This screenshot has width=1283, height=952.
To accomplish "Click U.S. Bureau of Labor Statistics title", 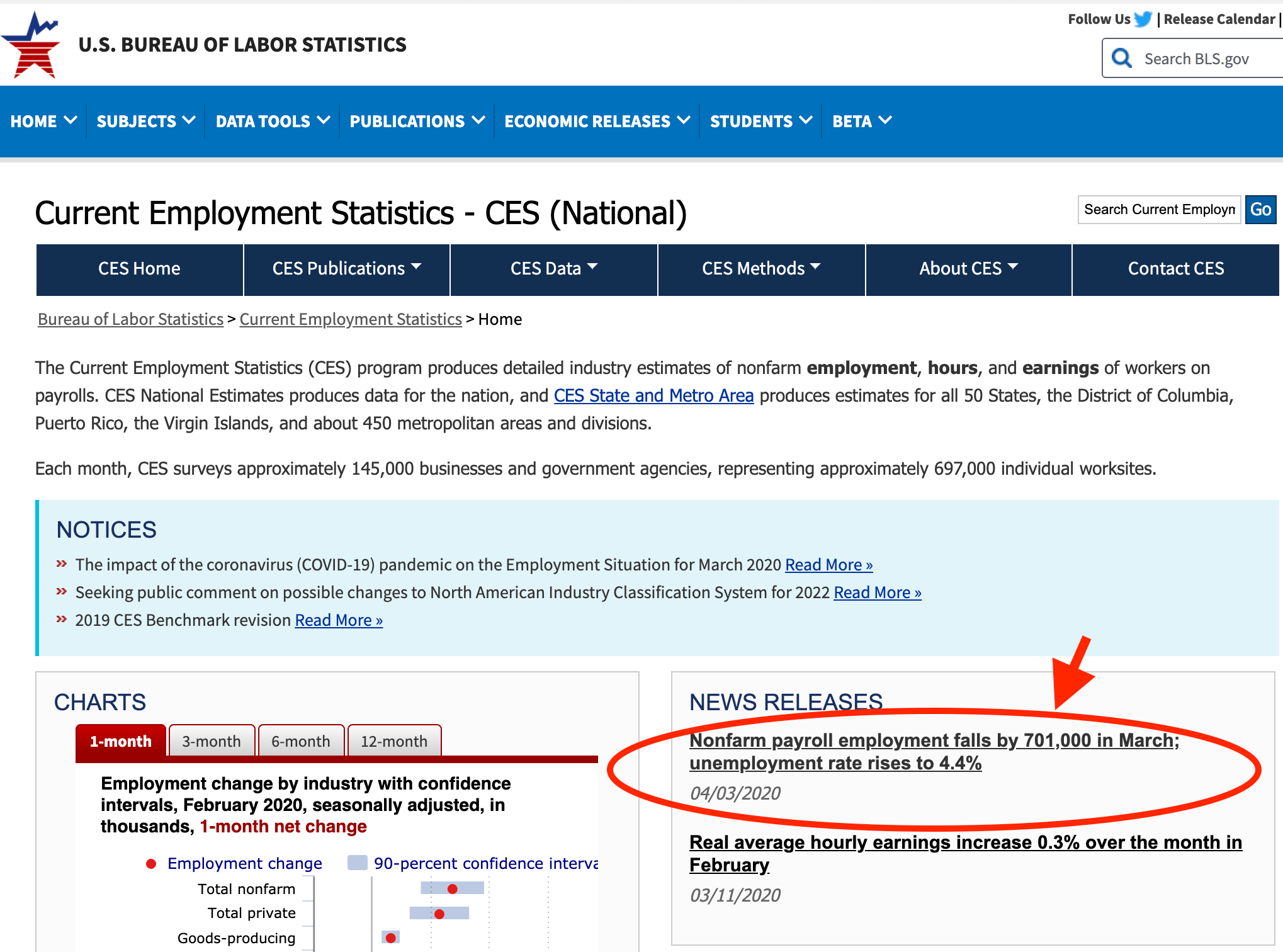I will pos(242,45).
